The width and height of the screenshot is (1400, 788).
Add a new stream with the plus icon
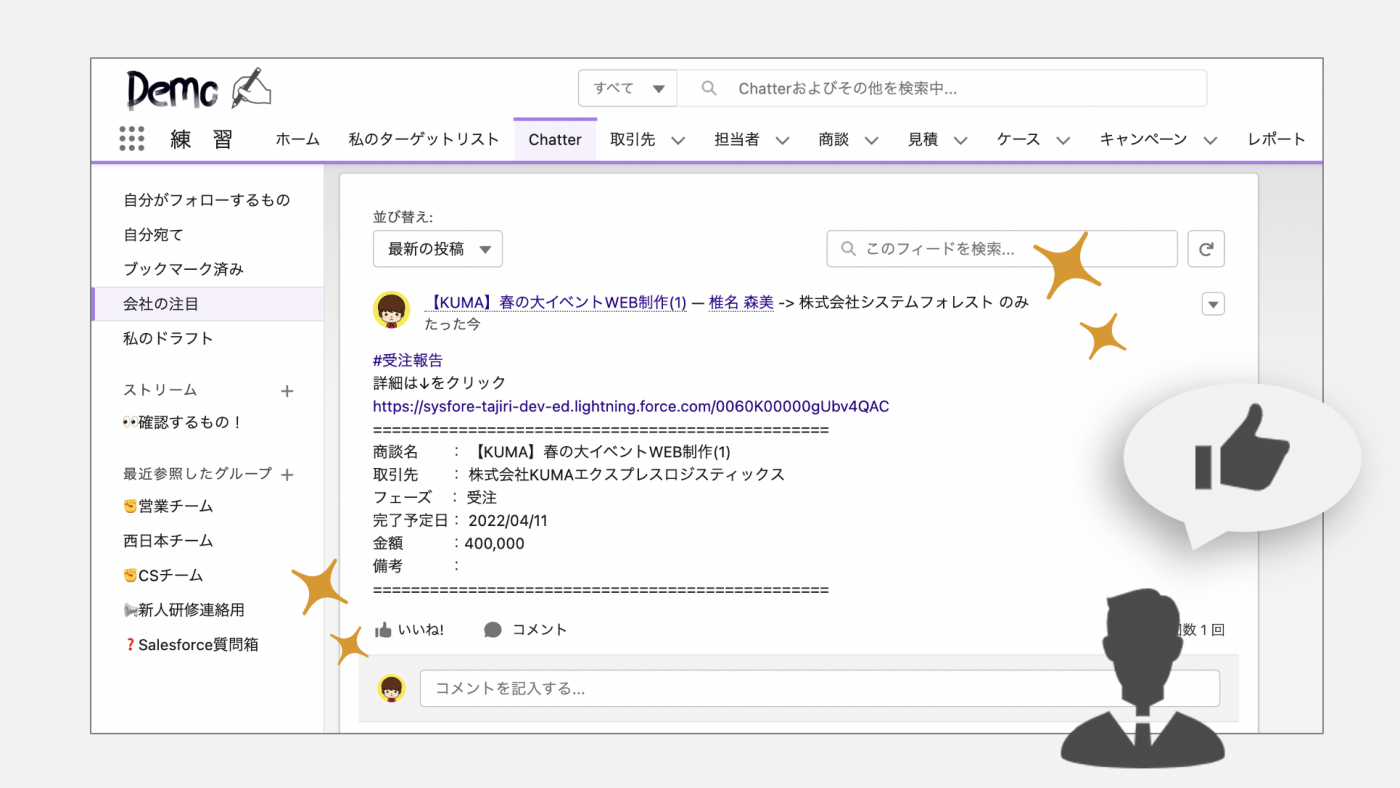click(287, 391)
